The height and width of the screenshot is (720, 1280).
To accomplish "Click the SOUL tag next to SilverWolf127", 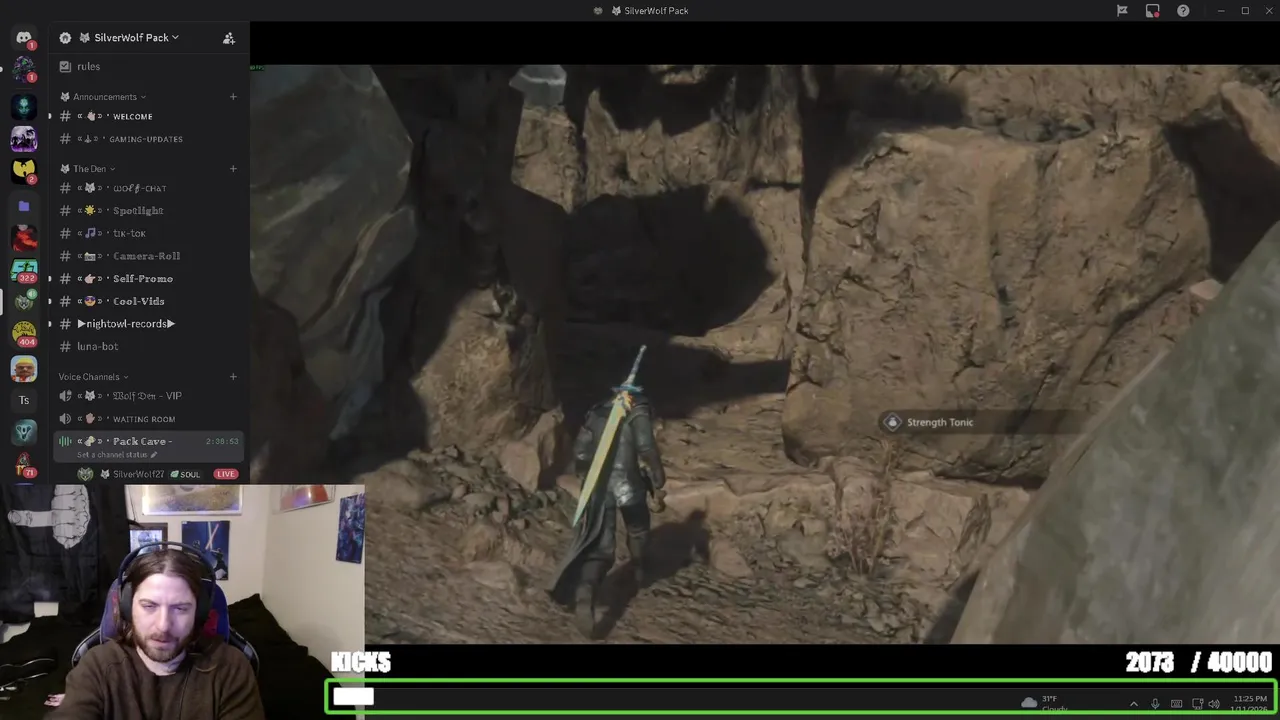I will (x=186, y=474).
